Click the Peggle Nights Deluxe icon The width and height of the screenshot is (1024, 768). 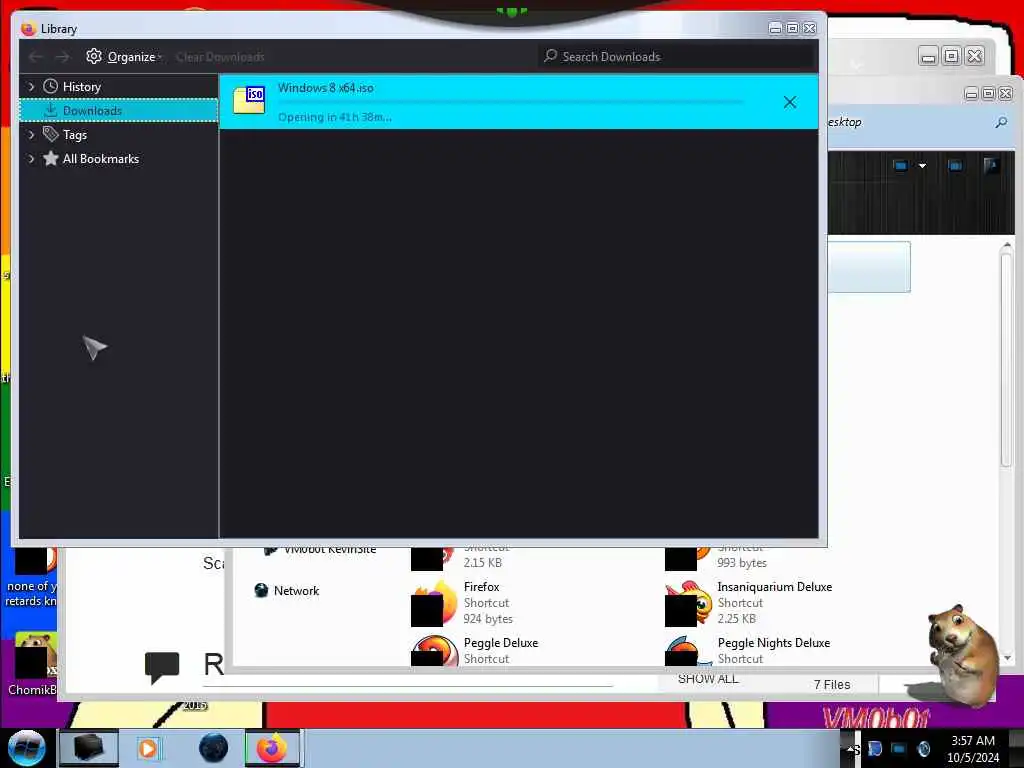(688, 651)
